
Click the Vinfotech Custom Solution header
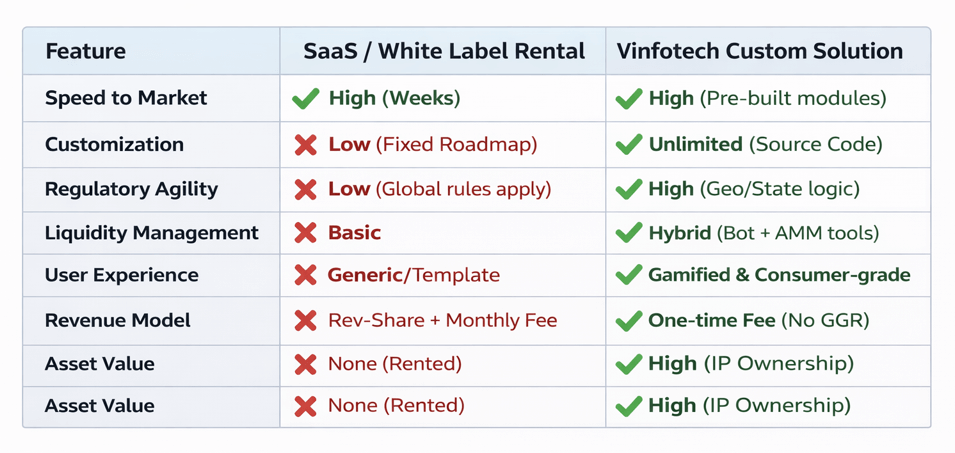click(759, 51)
